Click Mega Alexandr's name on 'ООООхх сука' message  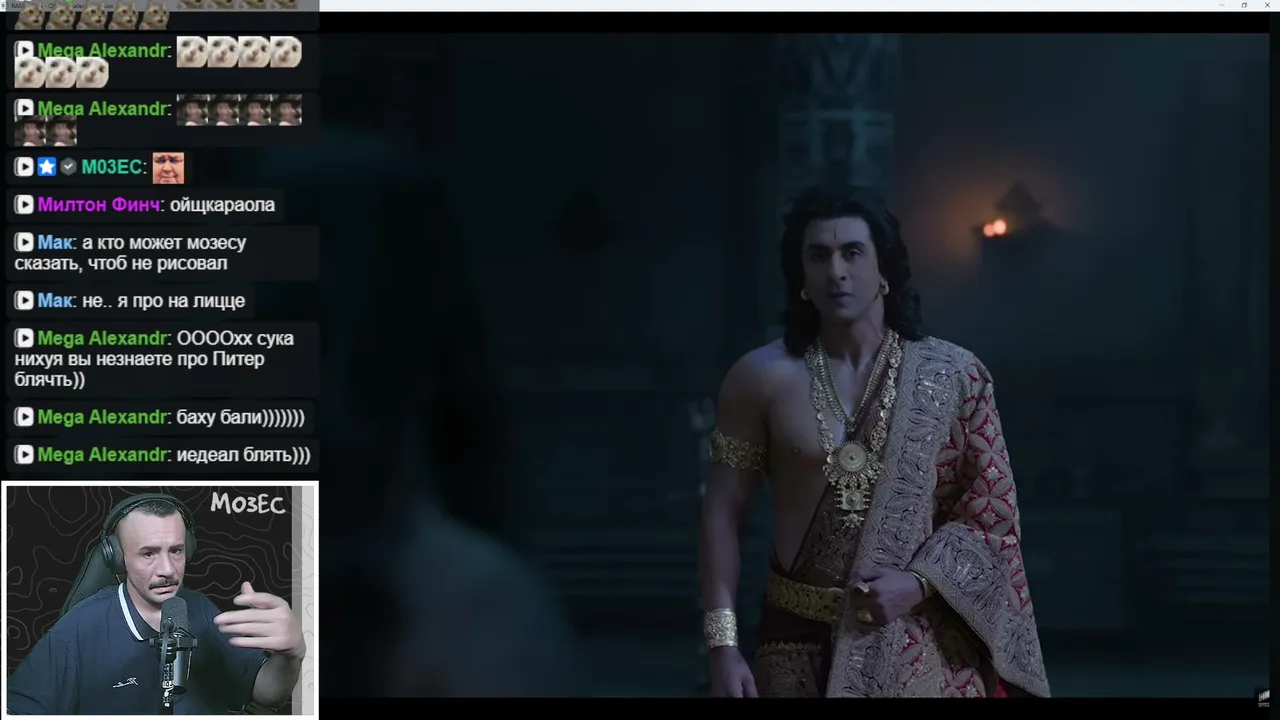[104, 338]
